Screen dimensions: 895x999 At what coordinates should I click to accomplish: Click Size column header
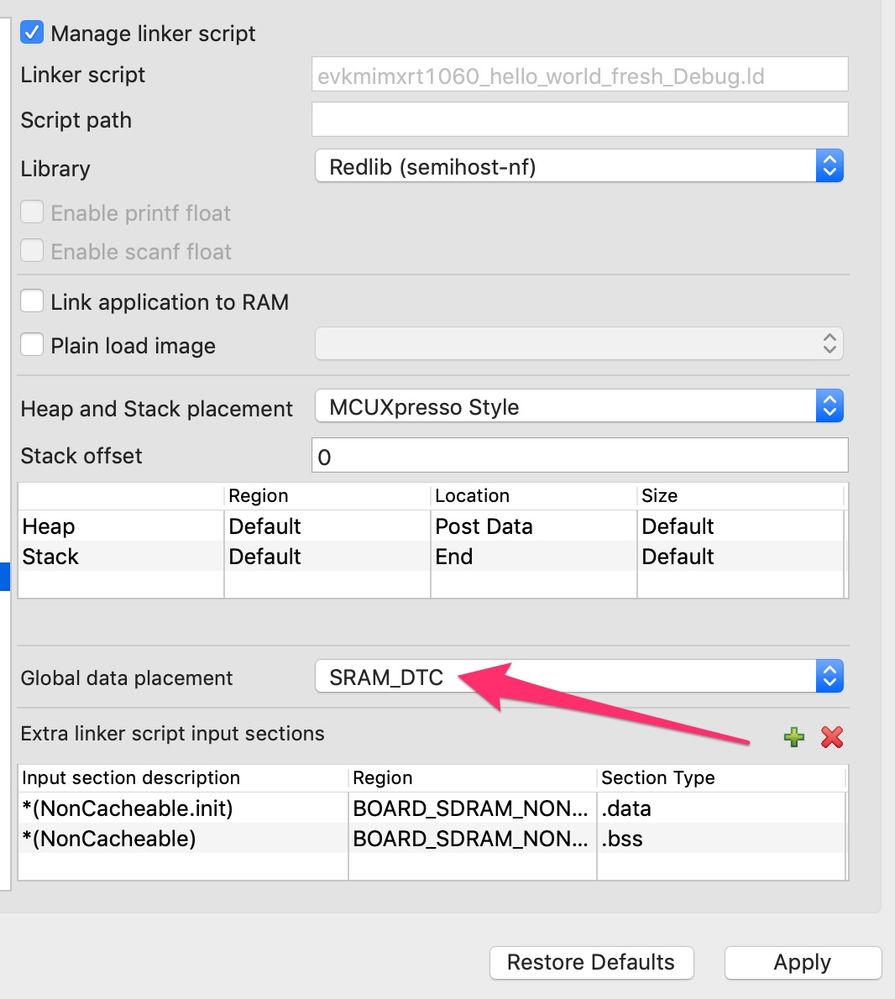click(x=740, y=496)
